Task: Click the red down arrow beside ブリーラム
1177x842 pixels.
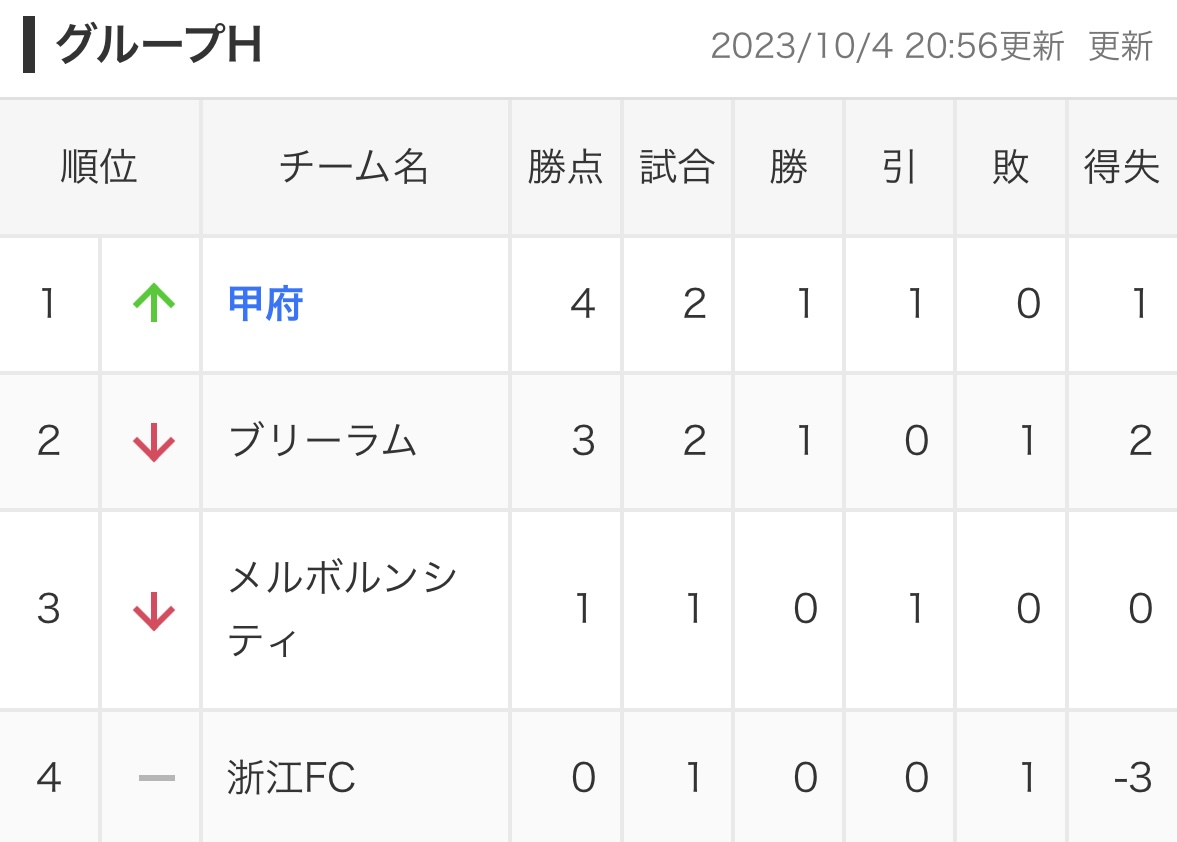Action: point(154,441)
